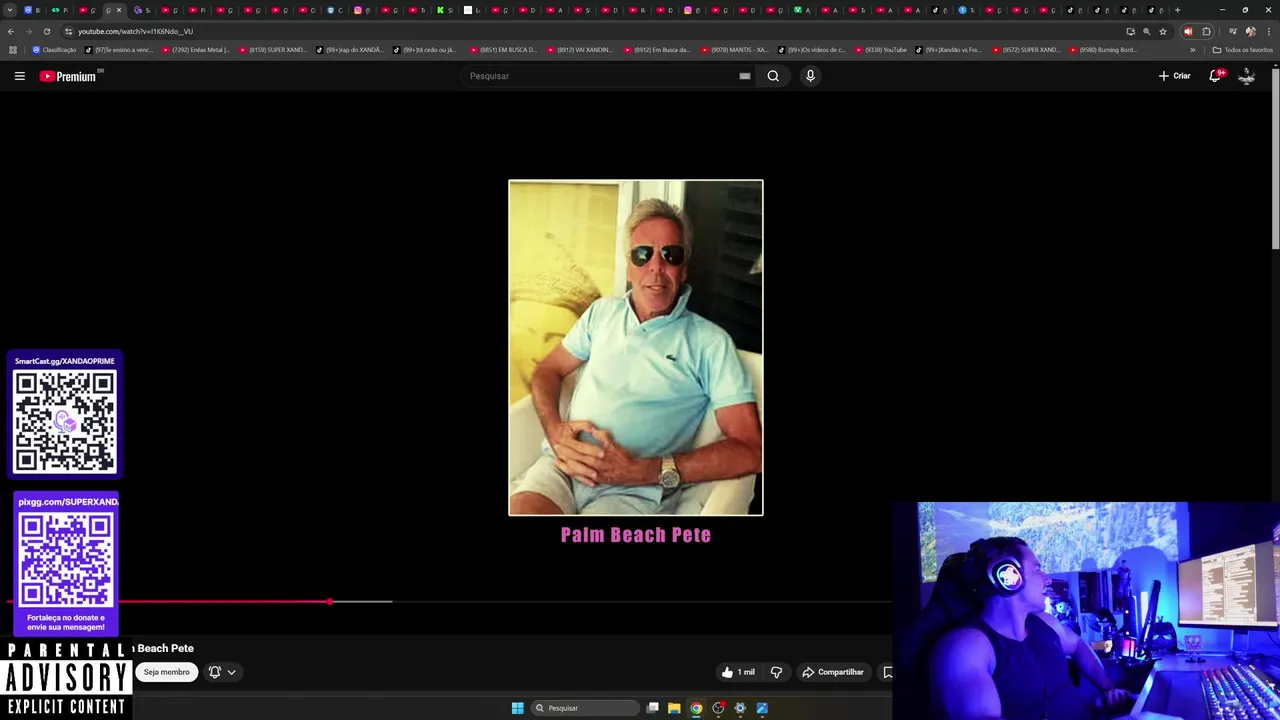The height and width of the screenshot is (720, 1280).
Task: Open Task View on the taskbar
Action: [x=653, y=708]
